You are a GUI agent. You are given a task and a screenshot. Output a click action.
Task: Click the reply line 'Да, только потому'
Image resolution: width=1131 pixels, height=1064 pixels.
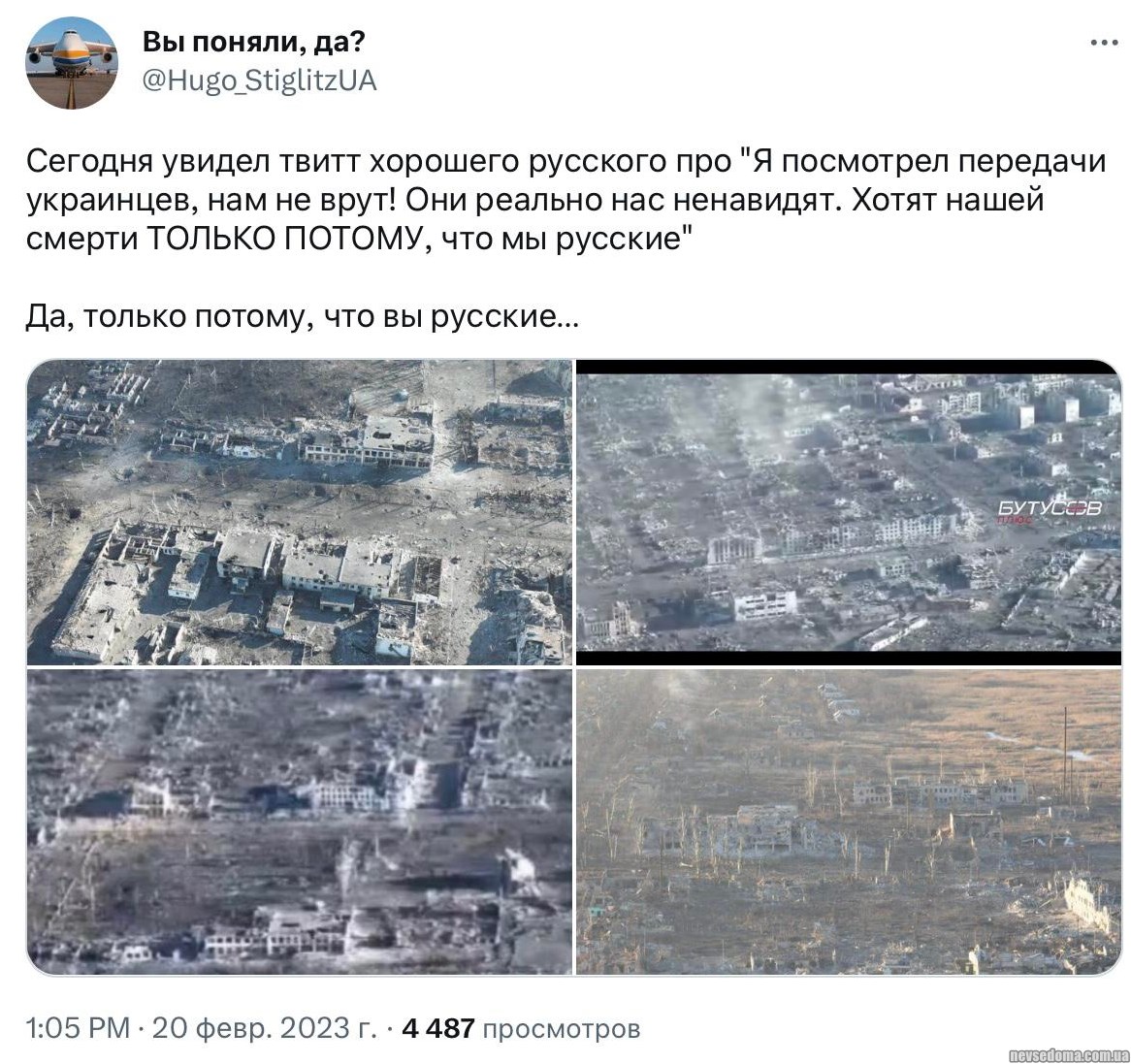click(x=303, y=316)
